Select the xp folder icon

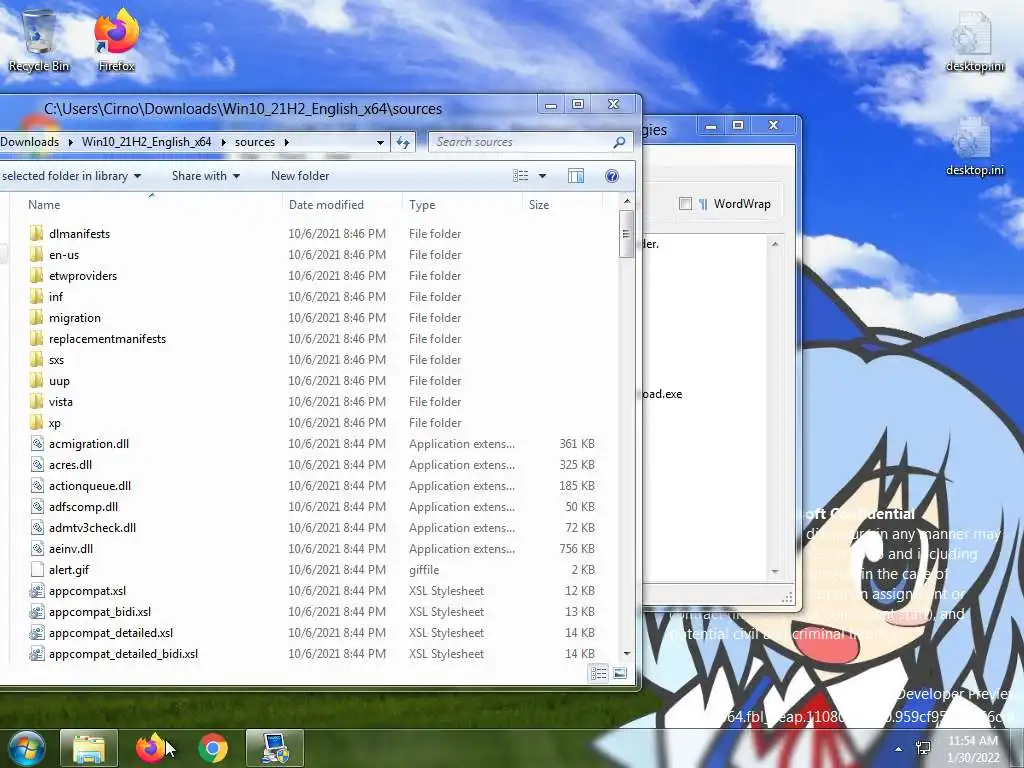pyautogui.click(x=37, y=423)
